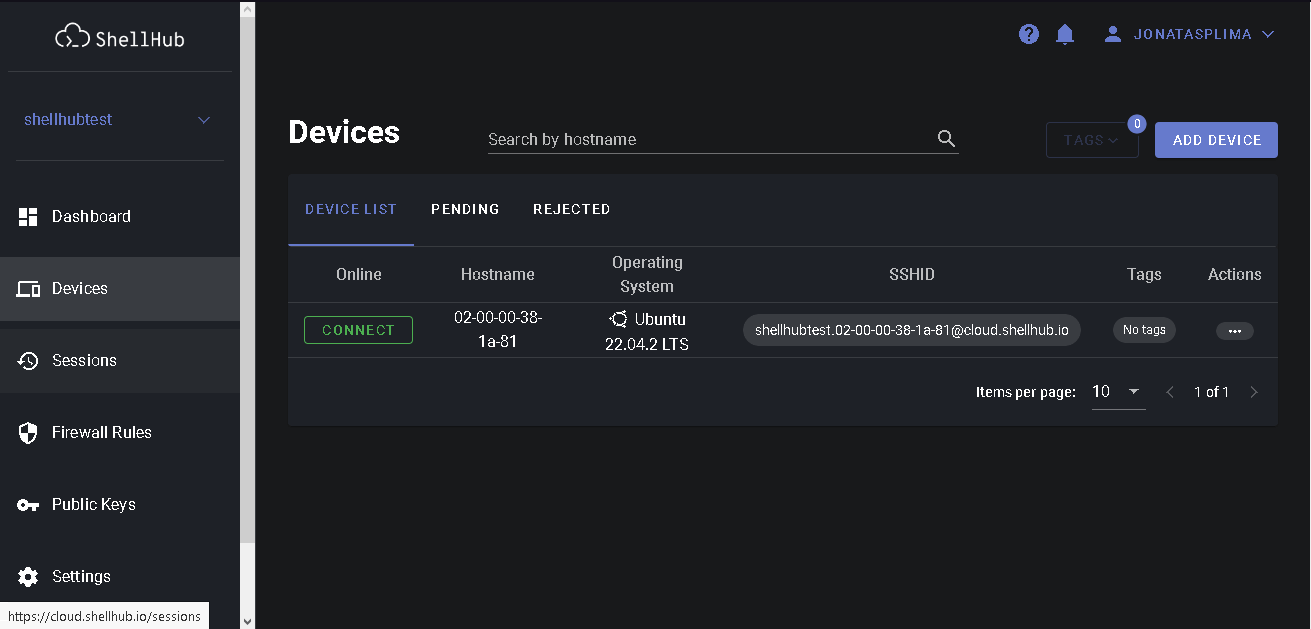This screenshot has height=629, width=1311.
Task: Click the Sessions history icon
Action: click(28, 360)
